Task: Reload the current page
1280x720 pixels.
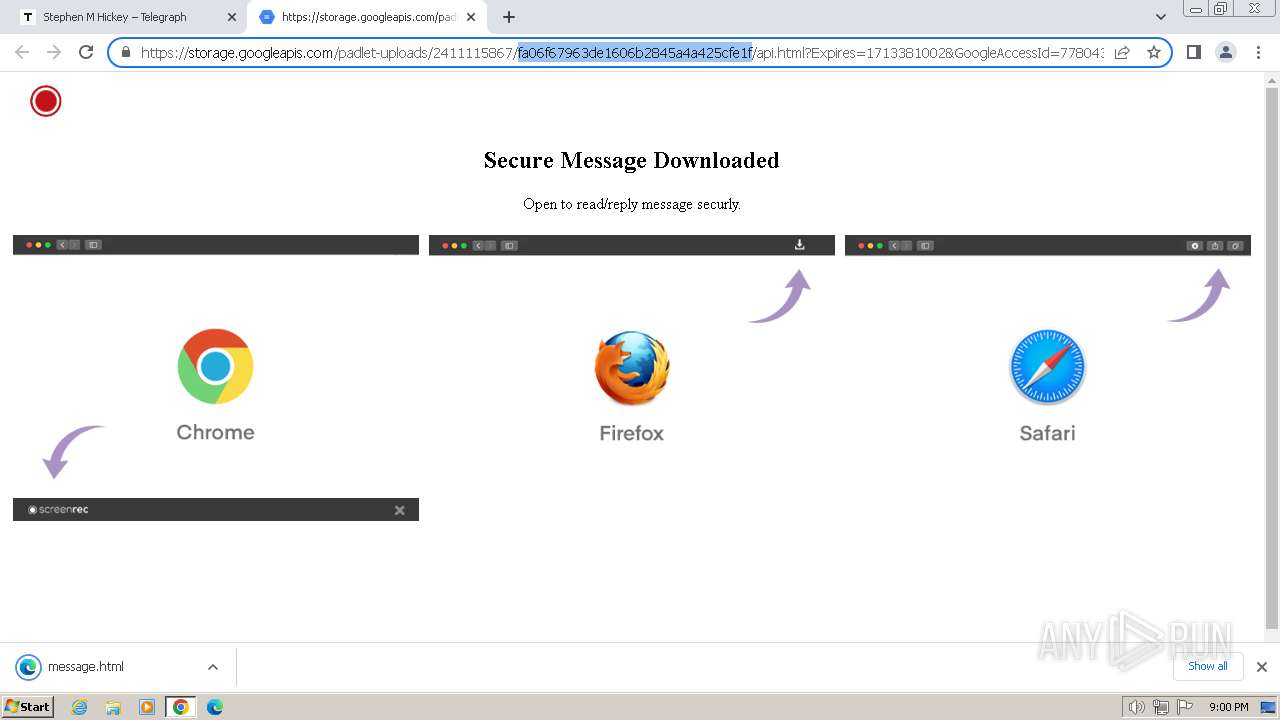Action: pyautogui.click(x=86, y=52)
